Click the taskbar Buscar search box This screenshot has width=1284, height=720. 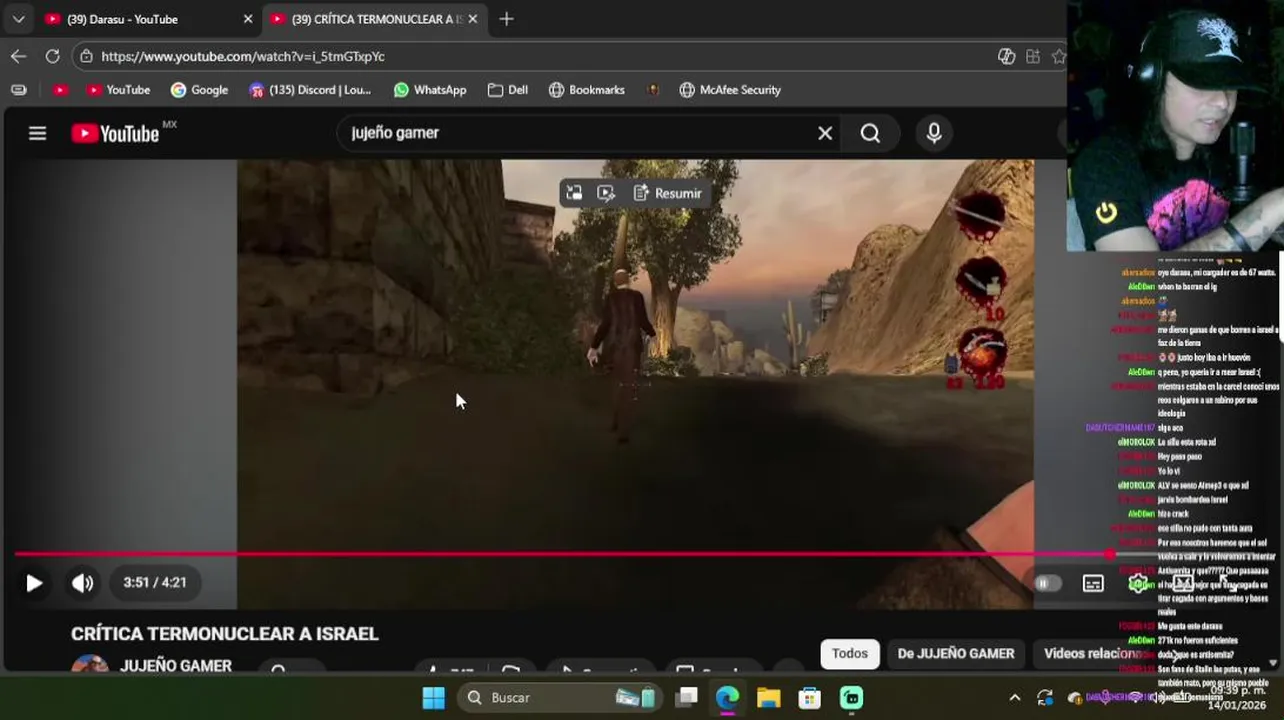[560, 697]
